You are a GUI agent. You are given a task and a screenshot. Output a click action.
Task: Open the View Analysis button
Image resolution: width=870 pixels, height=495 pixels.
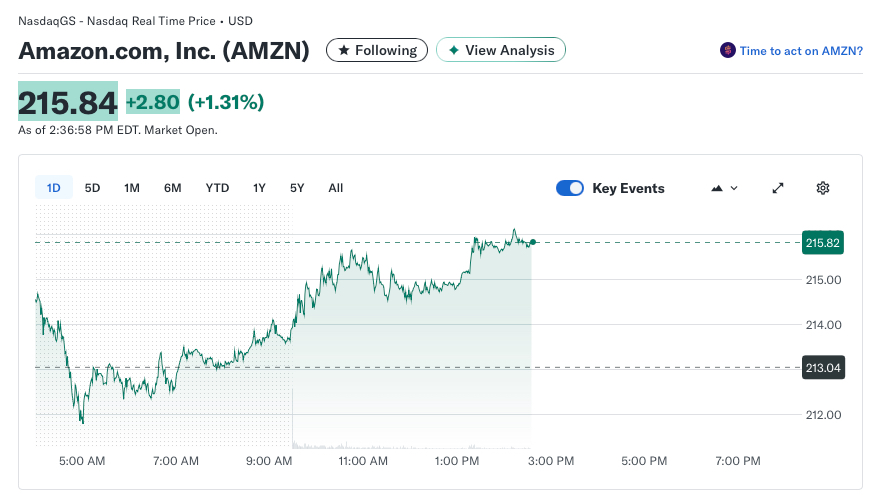click(x=501, y=50)
